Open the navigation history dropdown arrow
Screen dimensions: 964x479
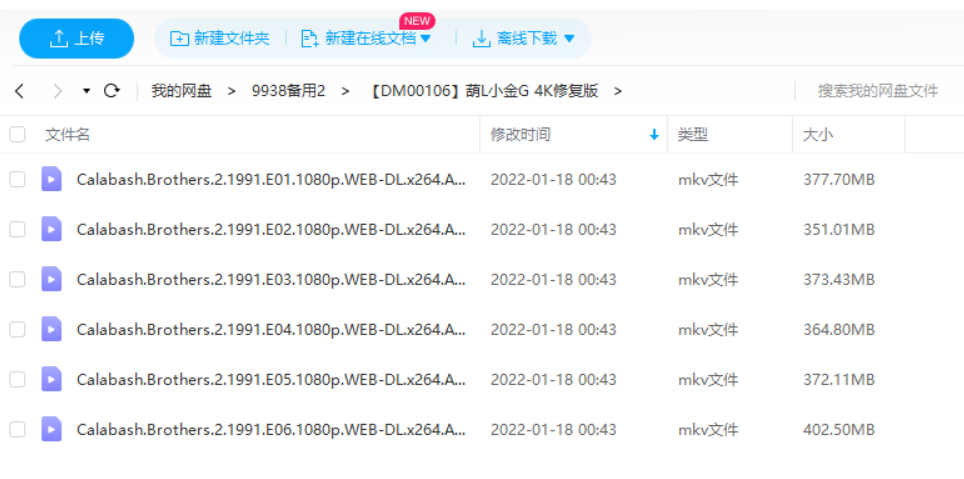pyautogui.click(x=86, y=91)
